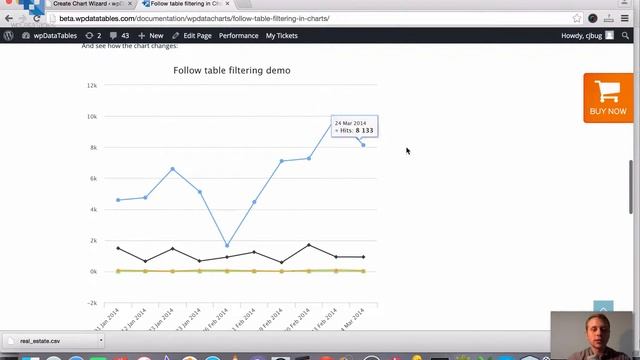Click the chart title Follow table filtering demo
This screenshot has height=360, width=640.
[x=232, y=70]
